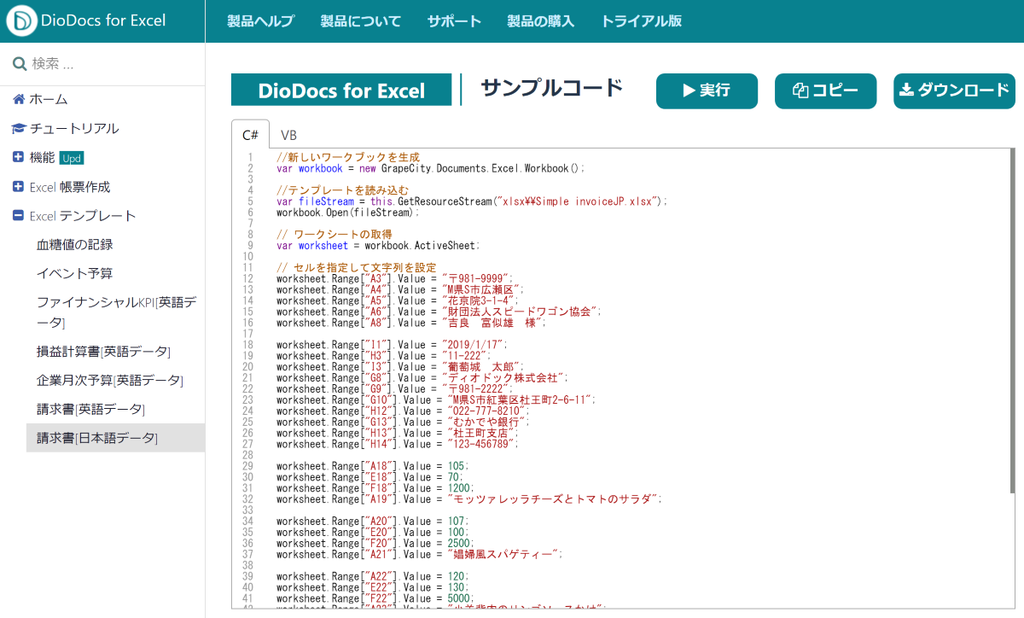Click the graduation cap tutorial icon
Screen dimensions: 1024x618
19,129
